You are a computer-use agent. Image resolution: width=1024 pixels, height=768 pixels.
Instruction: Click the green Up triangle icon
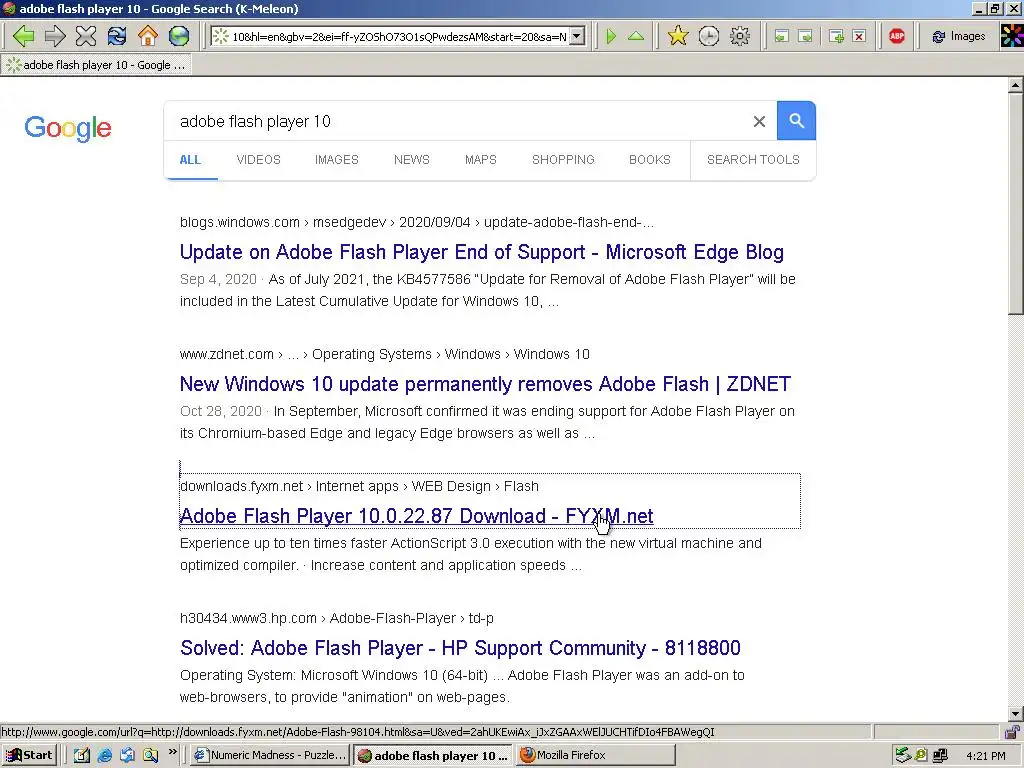click(x=635, y=36)
